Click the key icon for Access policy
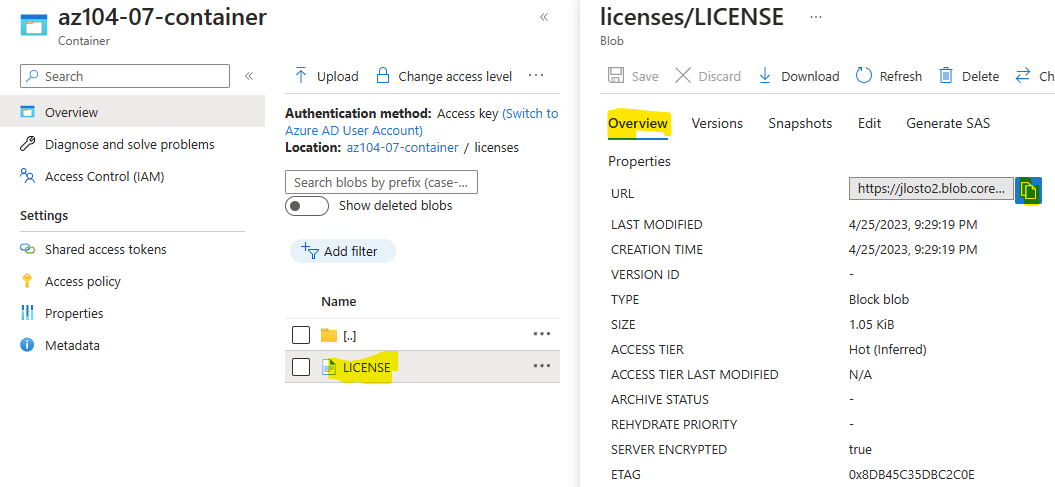This screenshot has width=1055, height=487. (27, 281)
